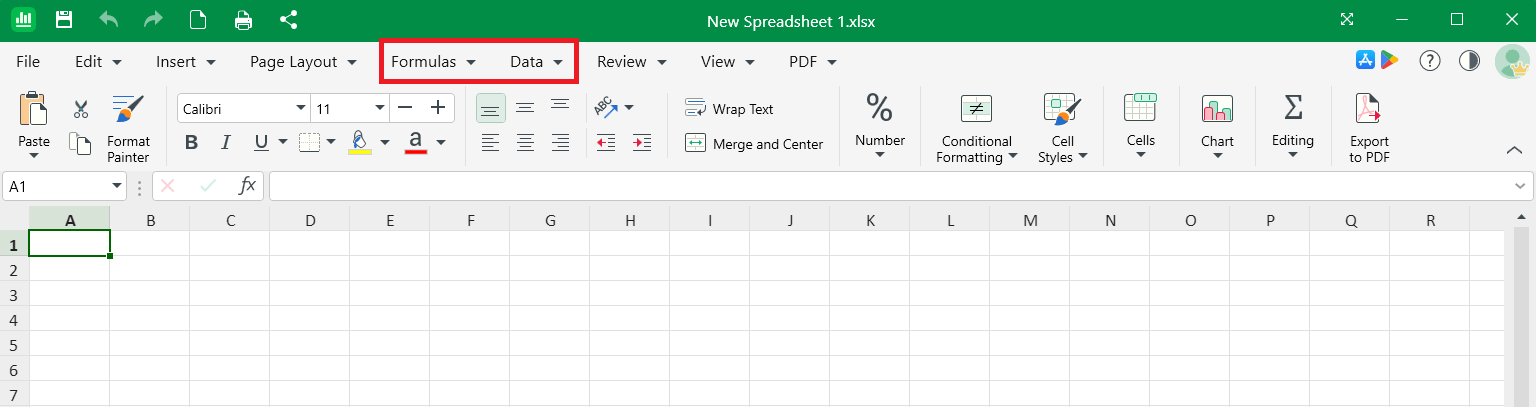
Task: Open the Formulas menu
Action: 433,62
